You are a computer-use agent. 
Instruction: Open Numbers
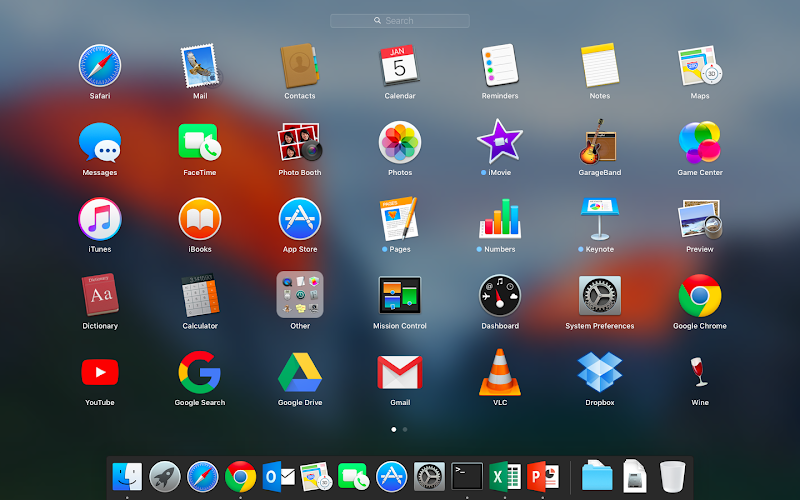499,219
